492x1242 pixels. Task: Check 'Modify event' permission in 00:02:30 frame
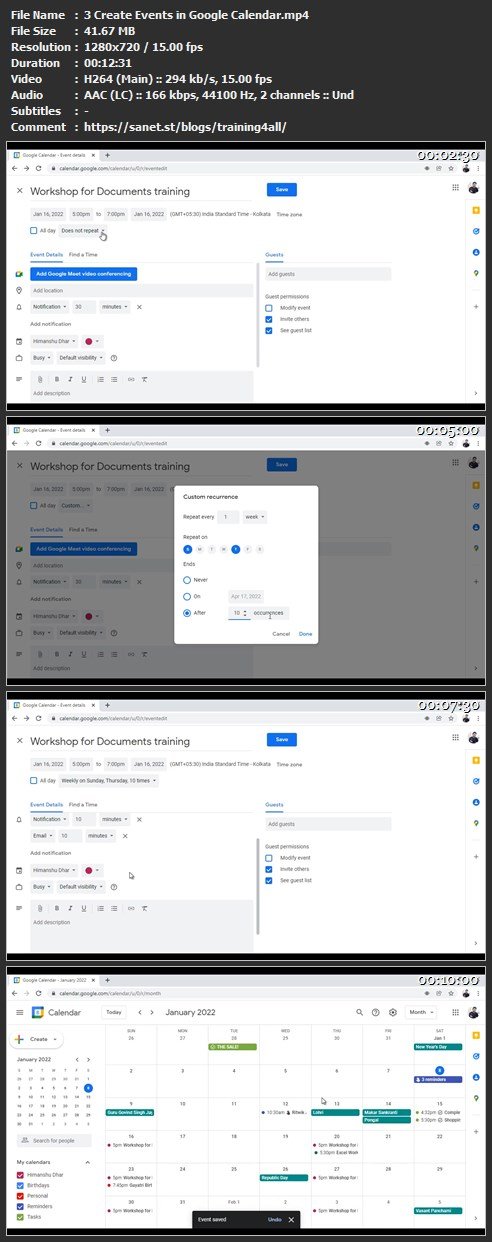tap(269, 308)
